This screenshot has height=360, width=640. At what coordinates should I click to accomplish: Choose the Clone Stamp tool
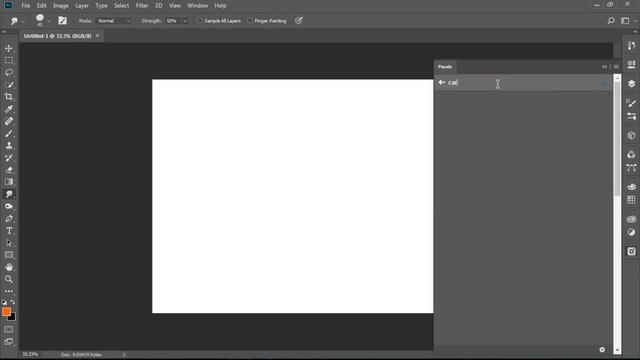click(x=9, y=146)
